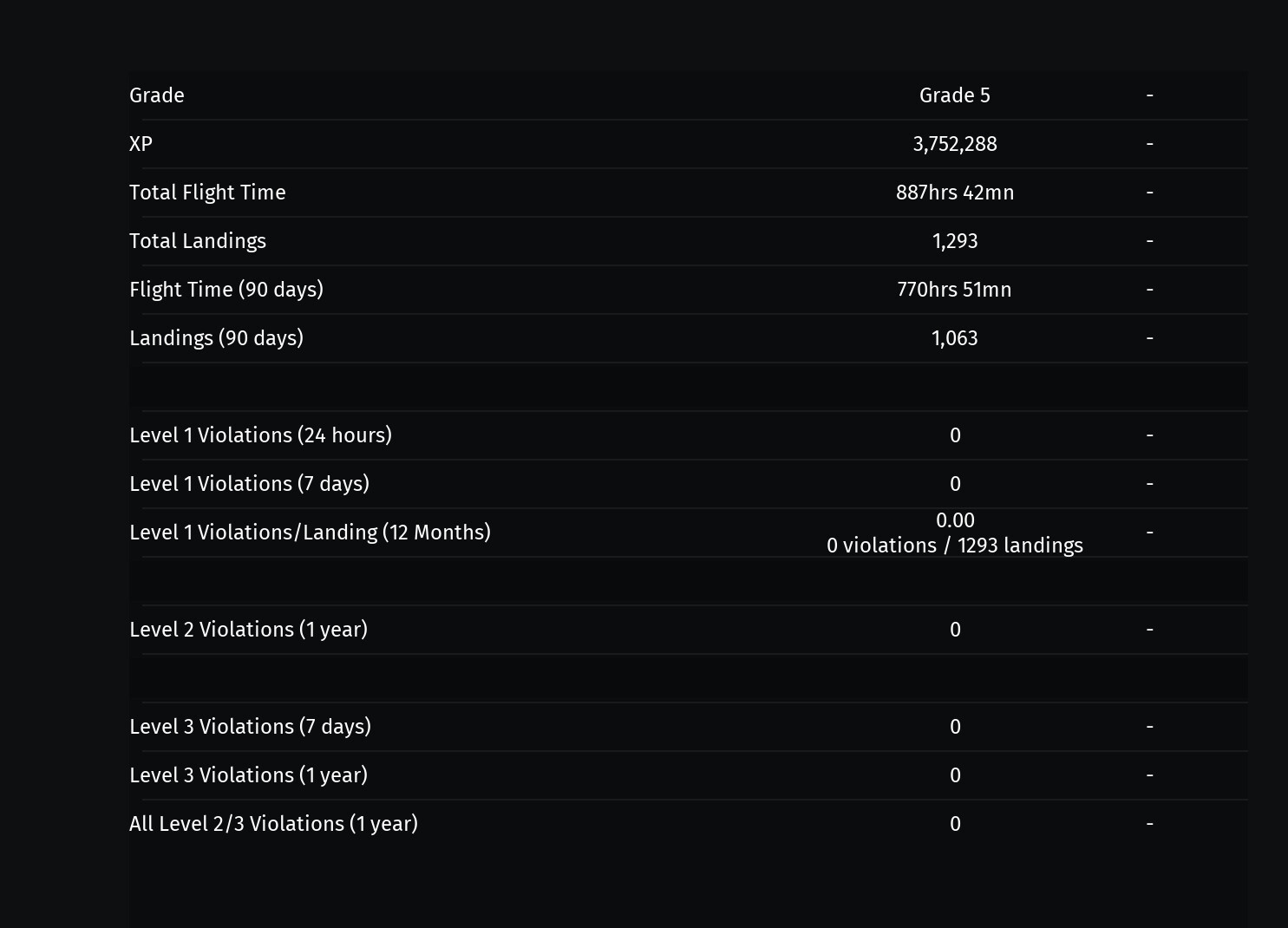1288x928 pixels.
Task: Click the Level 1 Violations/Landing (12 Months) label
Action: click(310, 533)
